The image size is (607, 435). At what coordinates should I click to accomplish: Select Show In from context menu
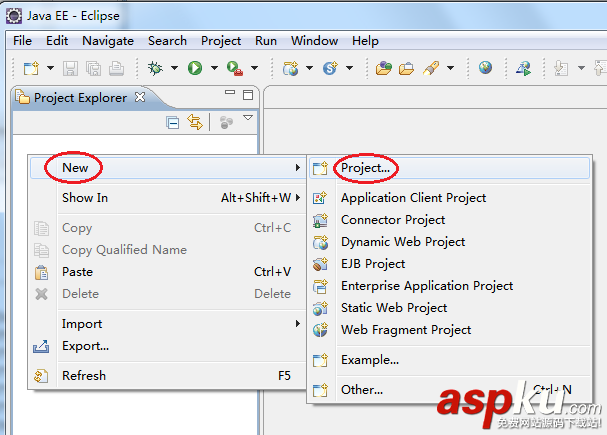click(168, 198)
